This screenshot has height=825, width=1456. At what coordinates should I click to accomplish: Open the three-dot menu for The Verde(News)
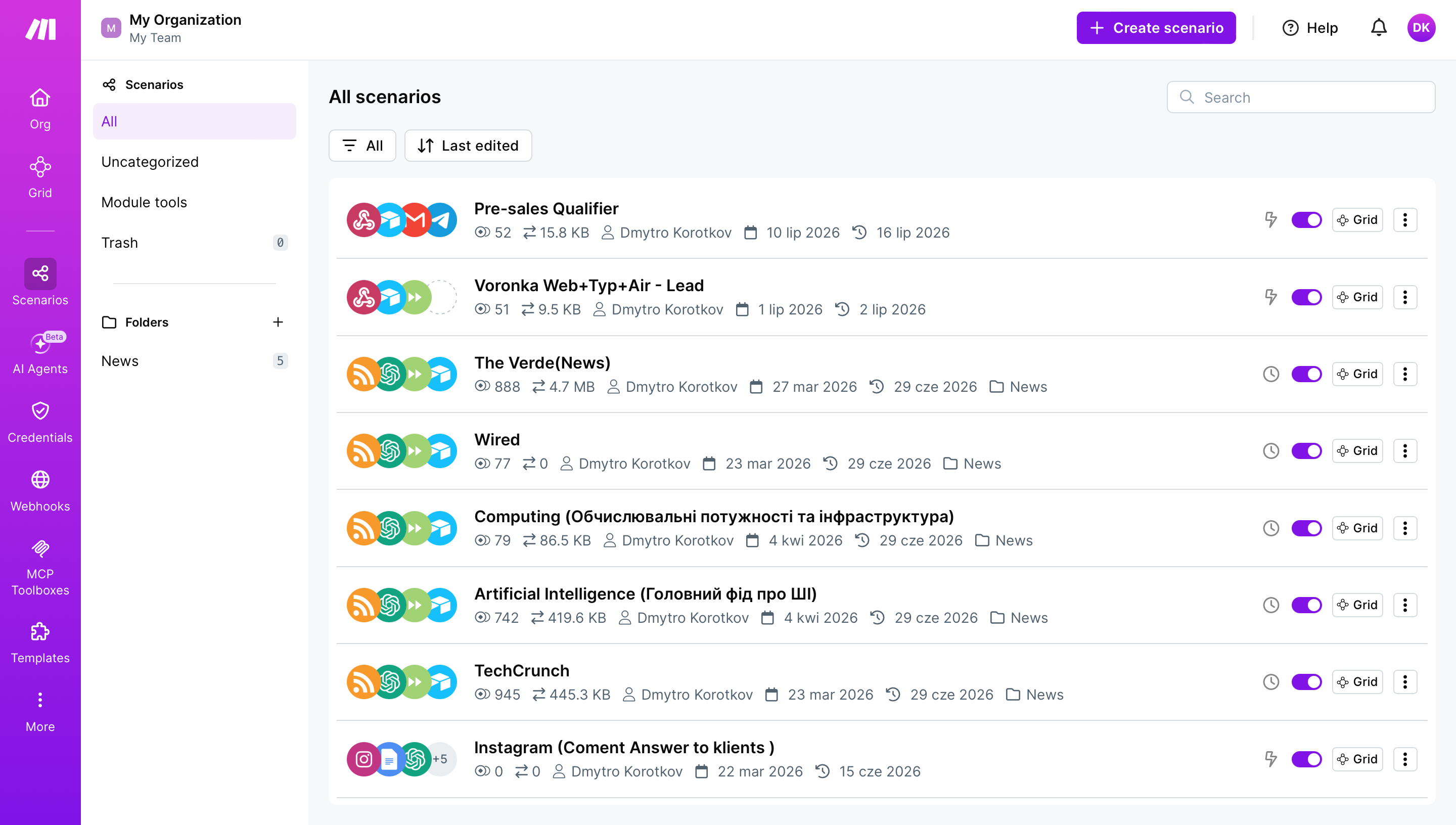pos(1405,374)
